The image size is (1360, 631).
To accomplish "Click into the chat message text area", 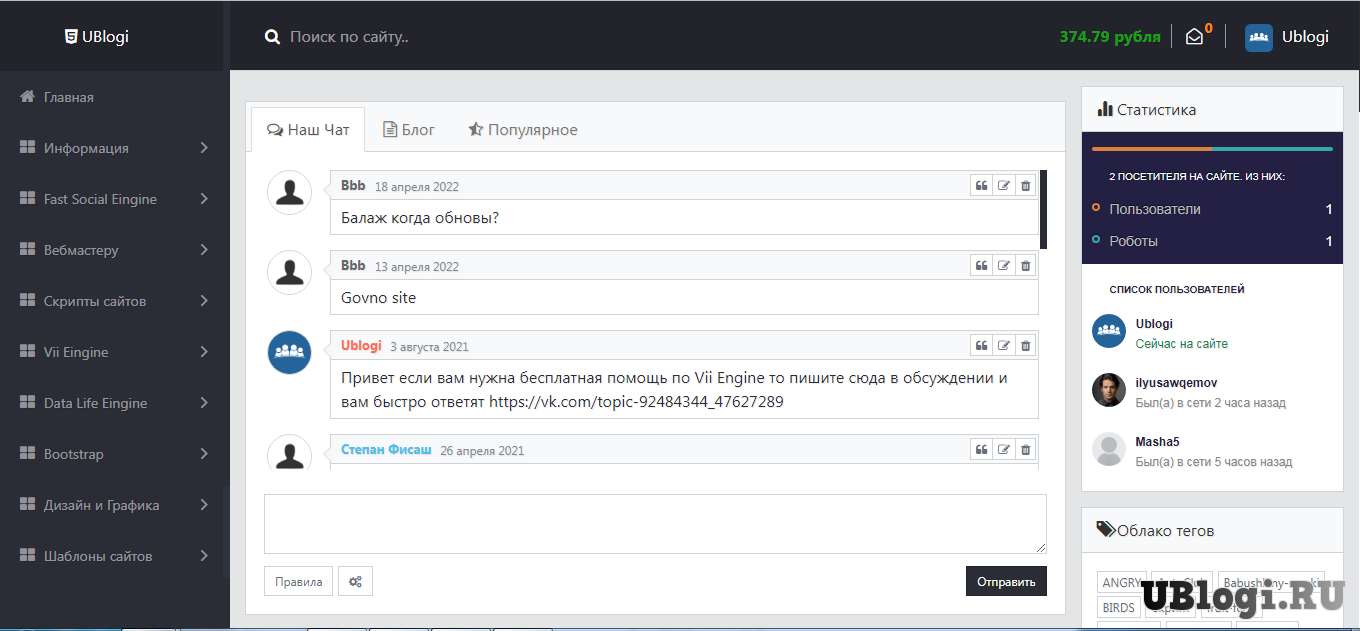I will (x=655, y=523).
